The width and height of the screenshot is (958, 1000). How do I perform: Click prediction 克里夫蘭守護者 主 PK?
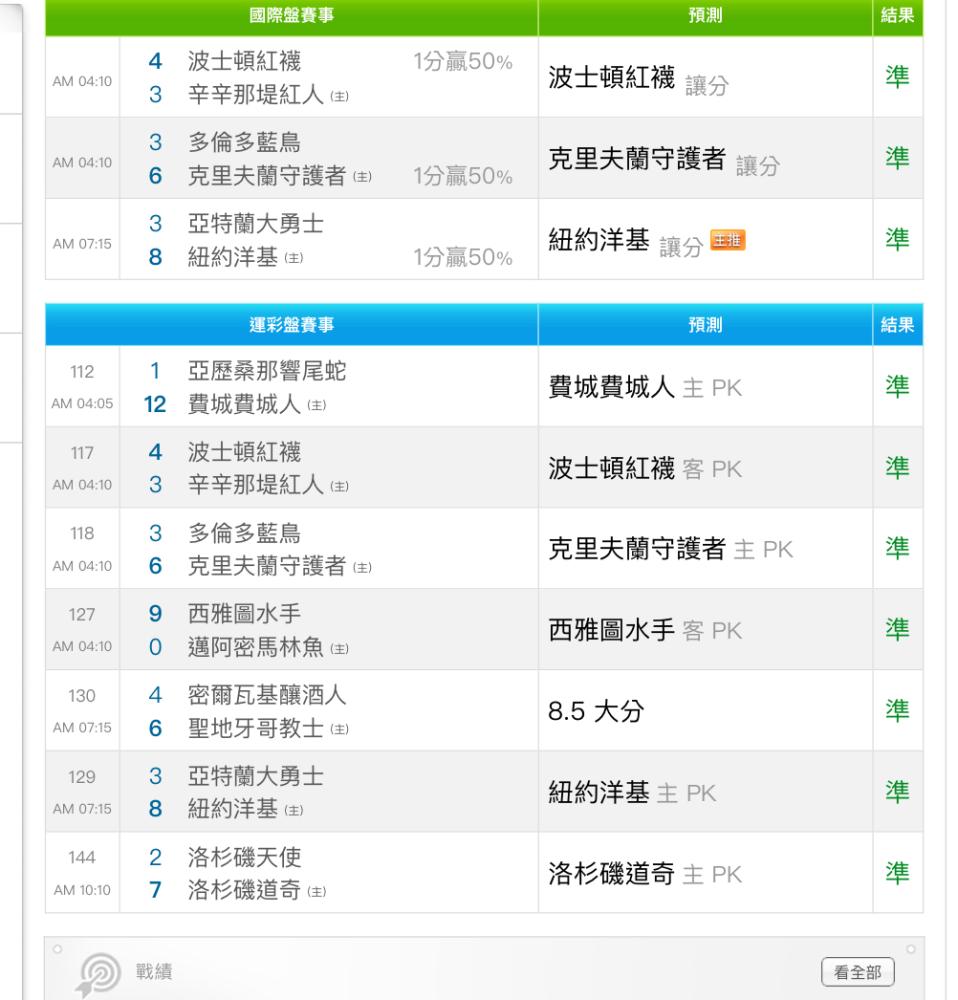(x=670, y=549)
